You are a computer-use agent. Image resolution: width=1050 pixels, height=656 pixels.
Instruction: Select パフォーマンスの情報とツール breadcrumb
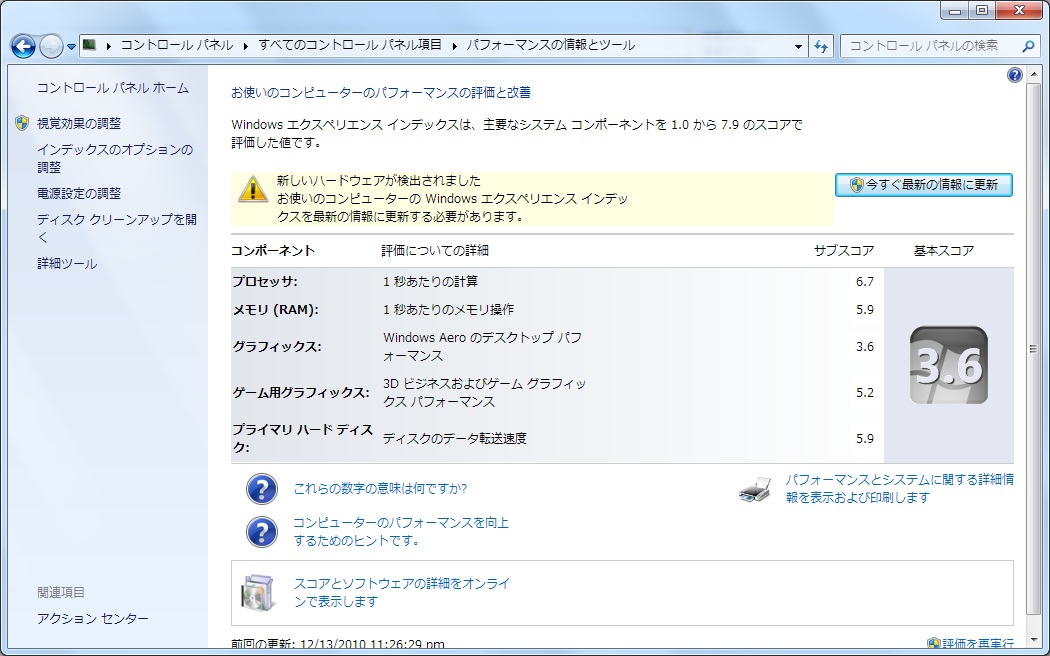(x=550, y=45)
